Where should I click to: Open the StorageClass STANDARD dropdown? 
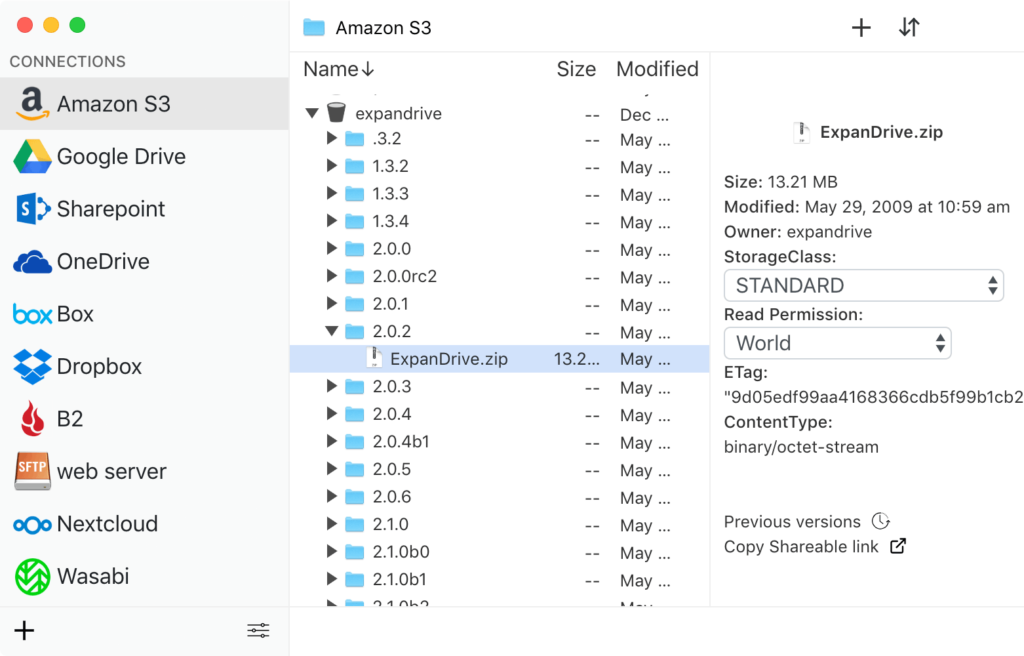coord(863,285)
